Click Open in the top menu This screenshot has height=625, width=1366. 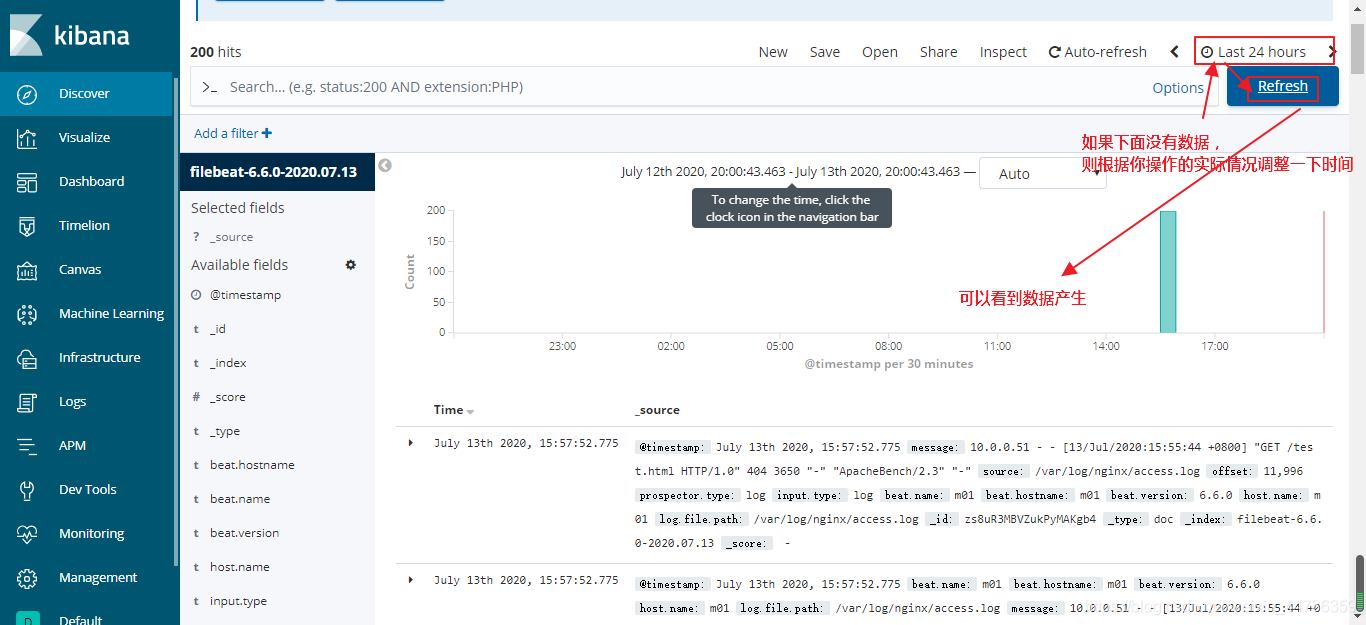880,52
